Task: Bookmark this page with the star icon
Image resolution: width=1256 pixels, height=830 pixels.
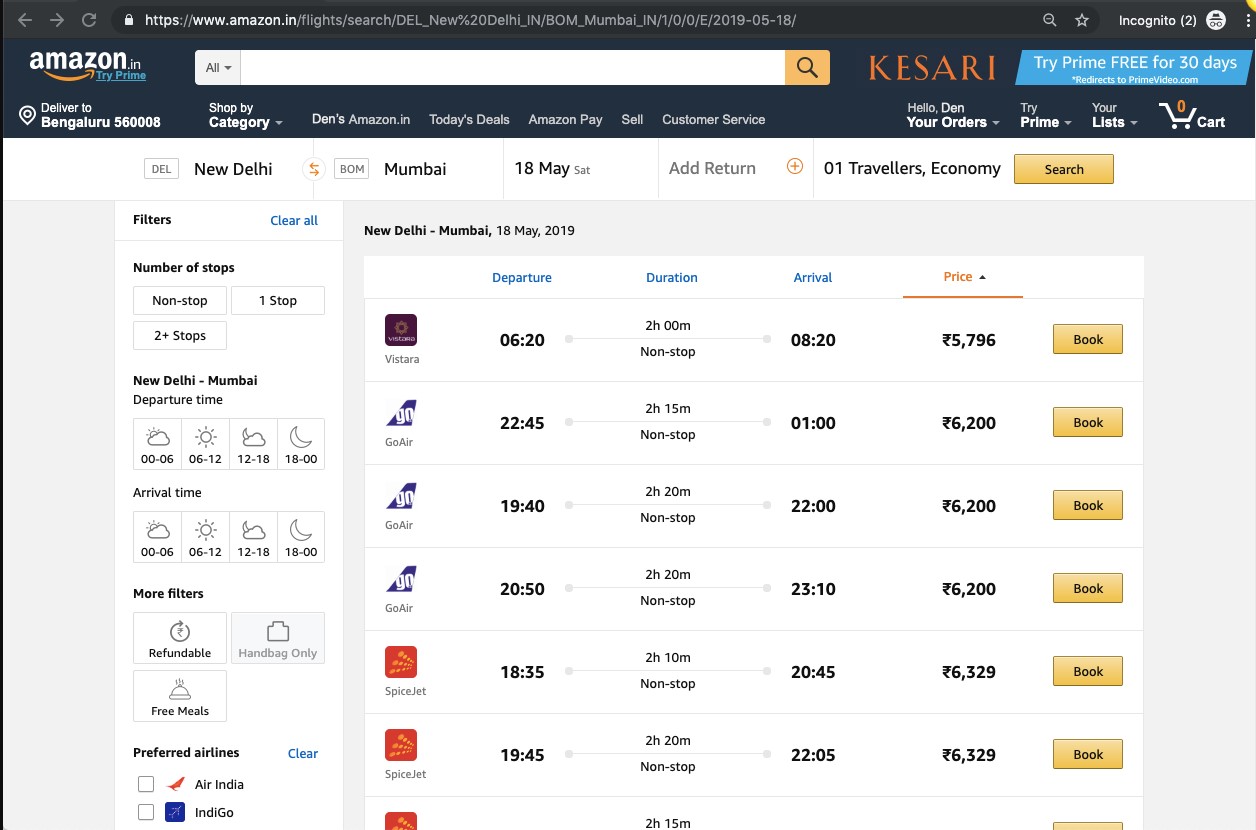Action: 1082,20
